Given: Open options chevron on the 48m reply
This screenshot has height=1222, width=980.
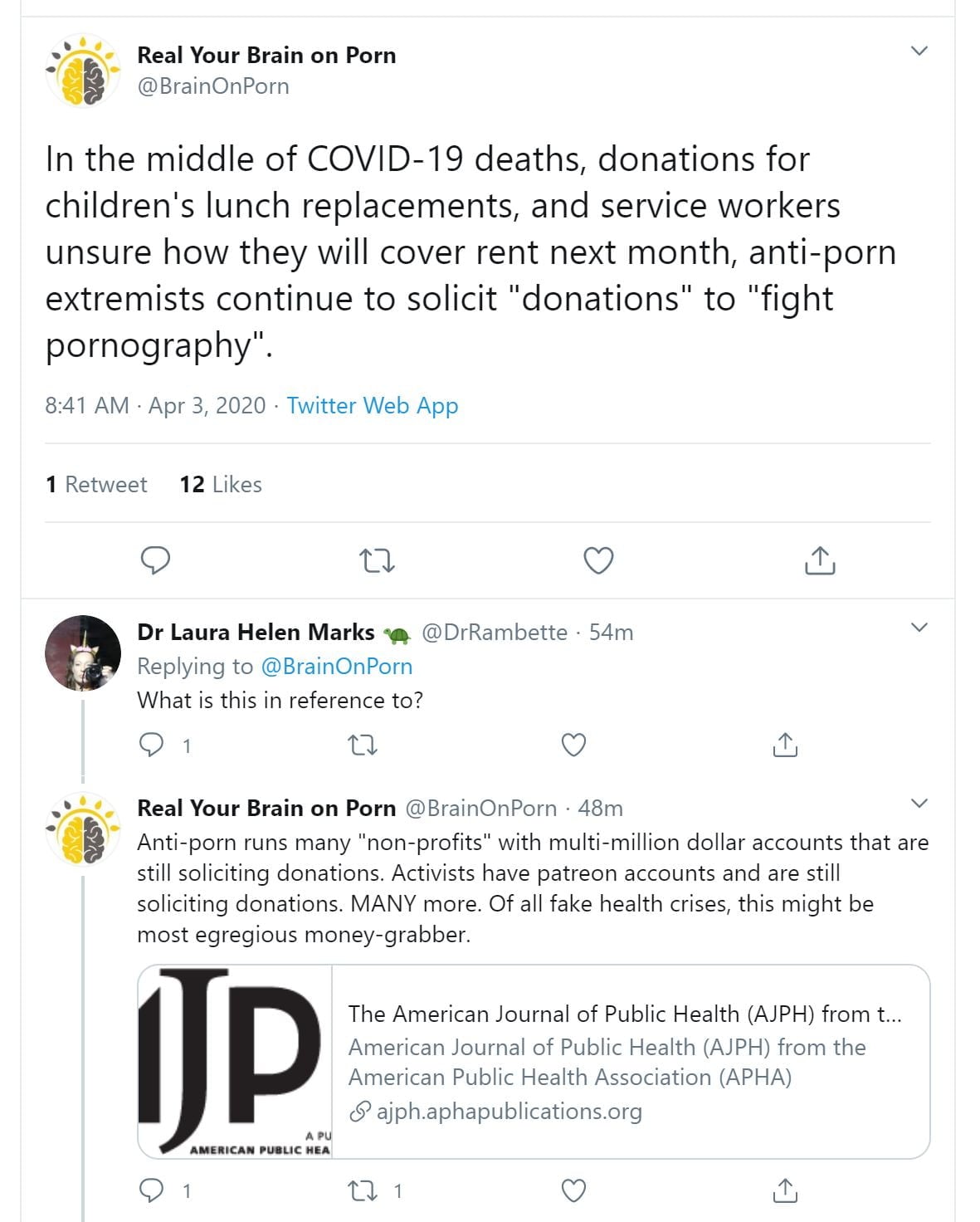Looking at the screenshot, I should tap(919, 803).
